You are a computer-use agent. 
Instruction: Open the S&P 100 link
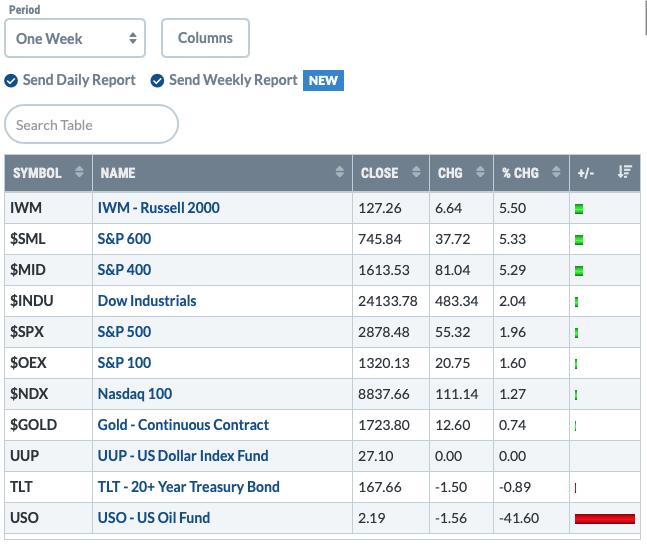point(124,363)
